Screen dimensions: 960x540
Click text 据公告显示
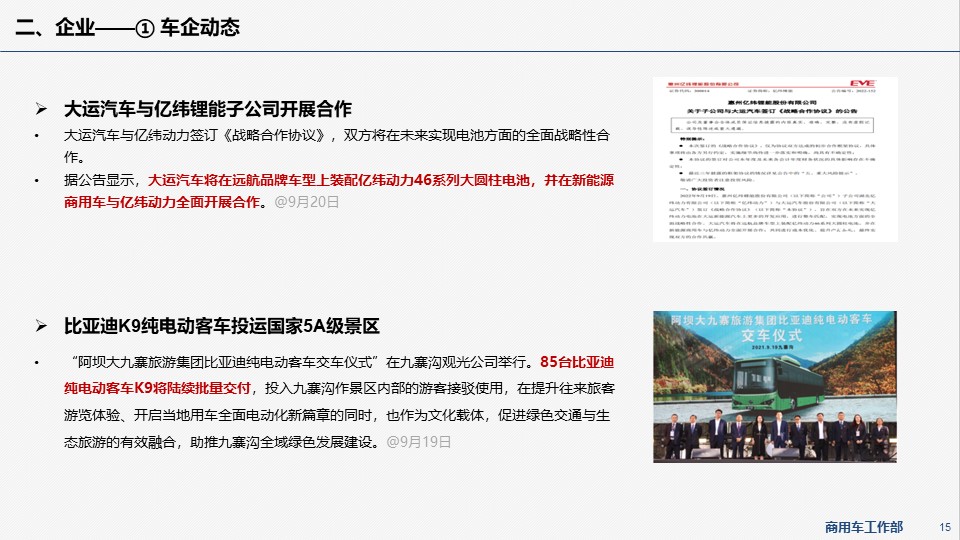(x=99, y=180)
